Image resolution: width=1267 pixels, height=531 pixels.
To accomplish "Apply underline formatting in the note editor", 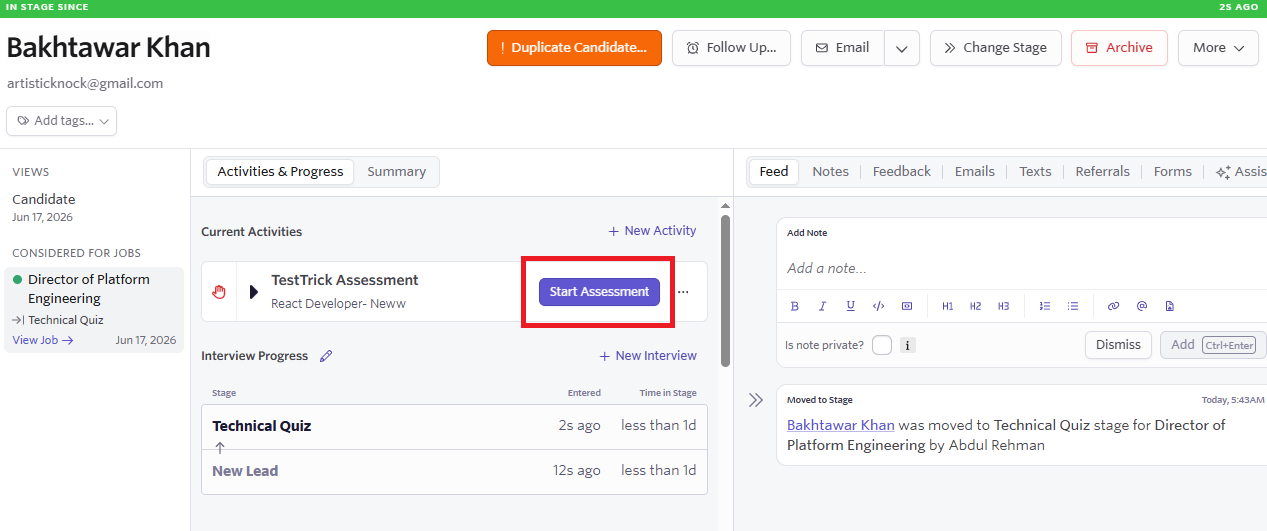I will point(850,306).
